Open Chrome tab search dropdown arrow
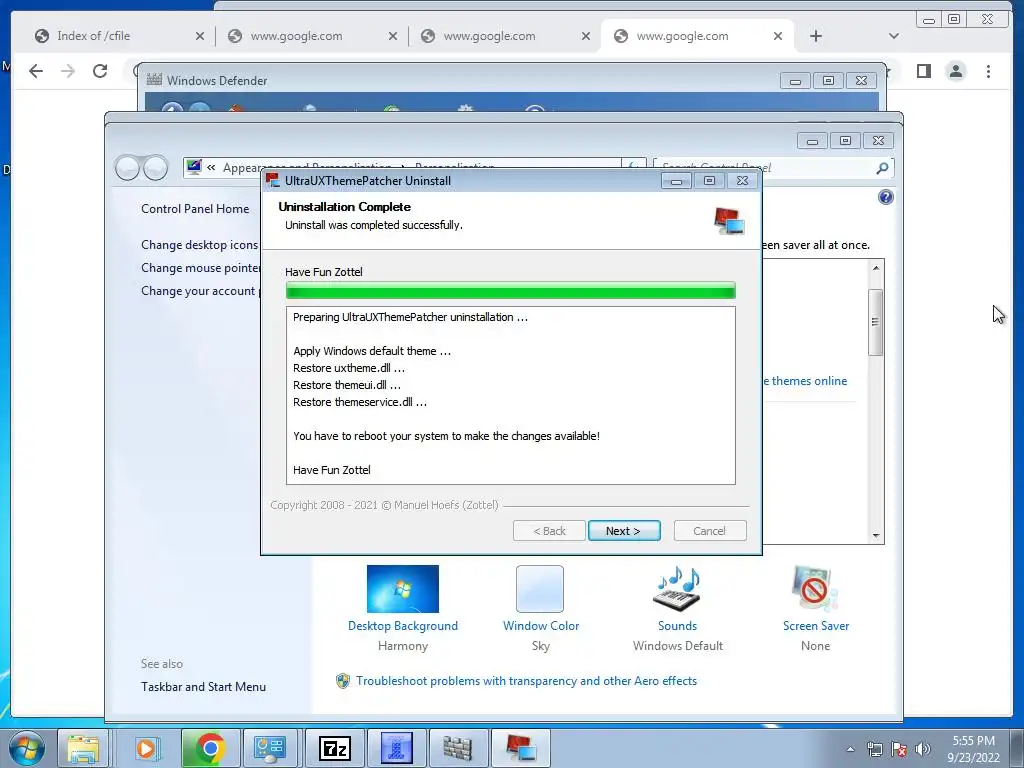 894,36
